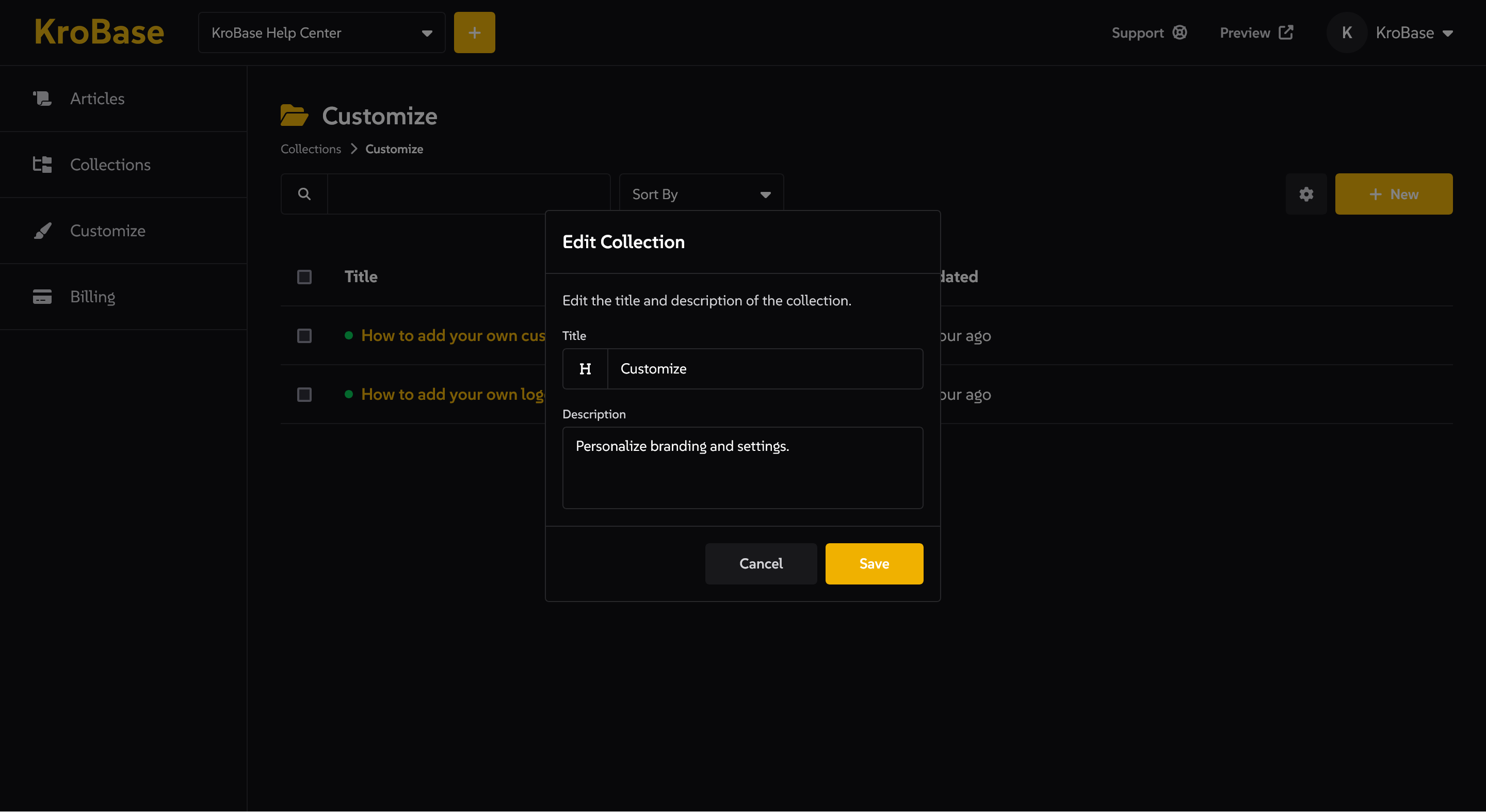Toggle the select-all checkbox in Title header
The width and height of the screenshot is (1486, 812).
click(304, 277)
